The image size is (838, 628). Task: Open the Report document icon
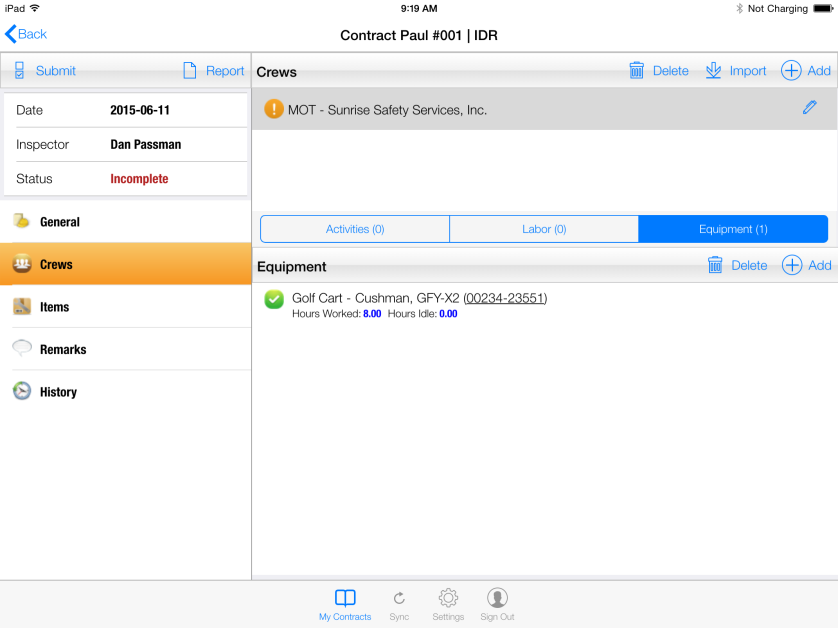point(190,71)
